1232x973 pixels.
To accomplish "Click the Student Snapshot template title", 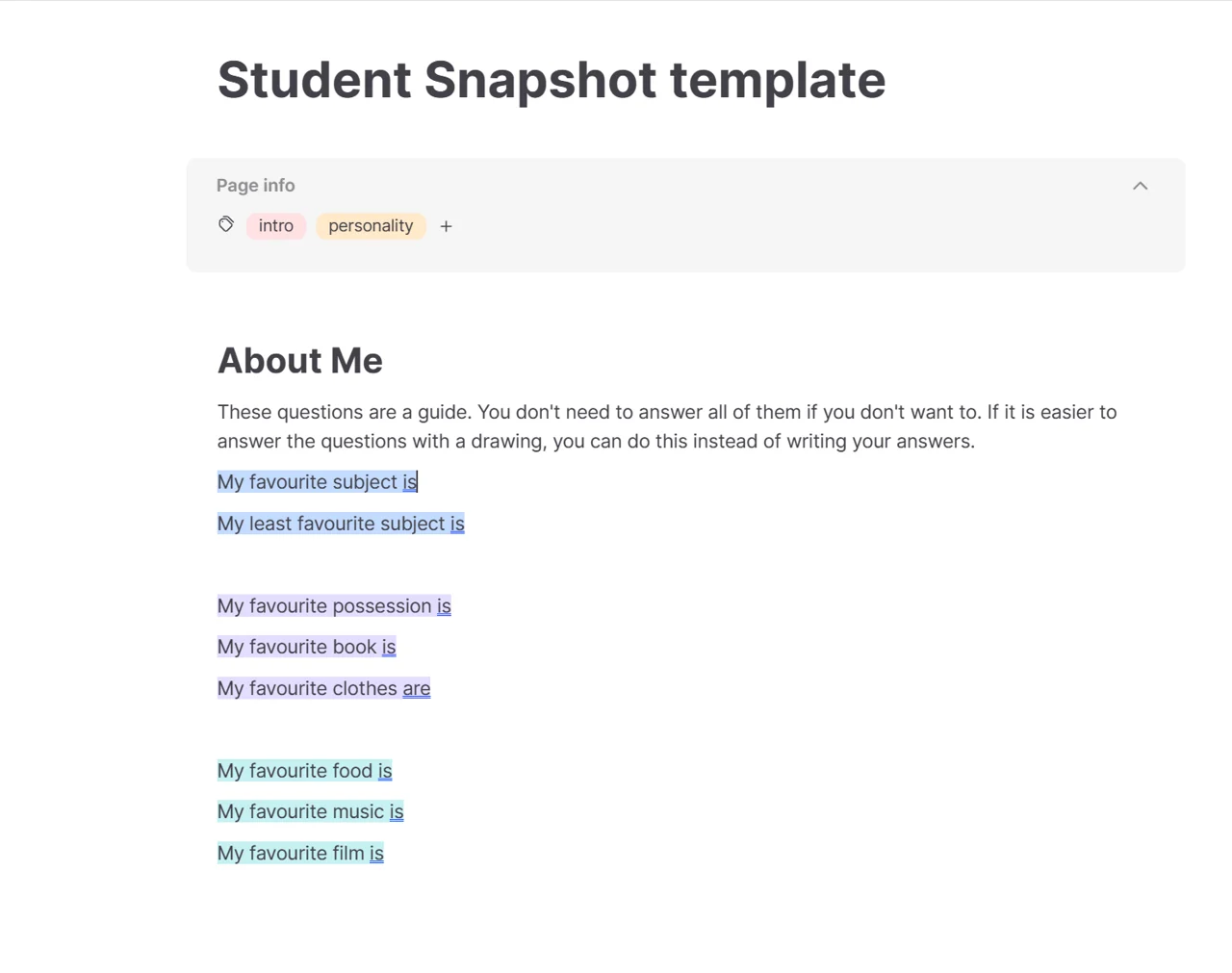I will click(552, 80).
